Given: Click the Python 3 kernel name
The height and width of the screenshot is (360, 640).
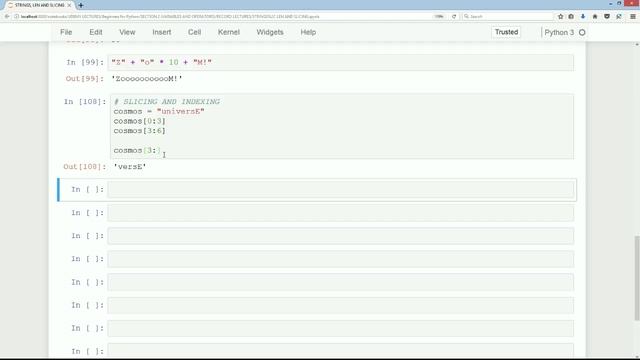Looking at the screenshot, I should click(x=559, y=32).
